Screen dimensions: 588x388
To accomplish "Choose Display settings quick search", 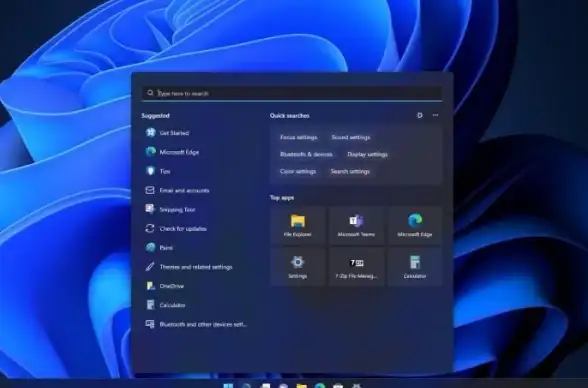I will coord(367,154).
